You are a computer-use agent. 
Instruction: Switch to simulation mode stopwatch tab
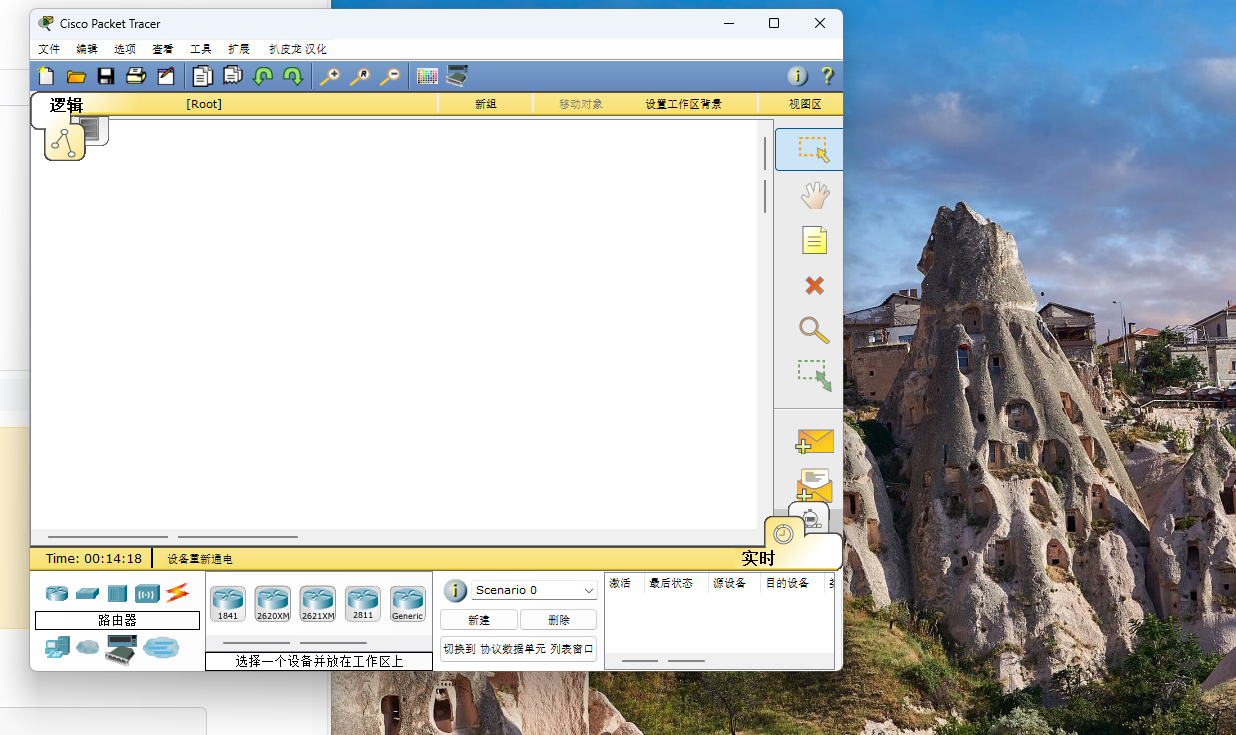[813, 517]
